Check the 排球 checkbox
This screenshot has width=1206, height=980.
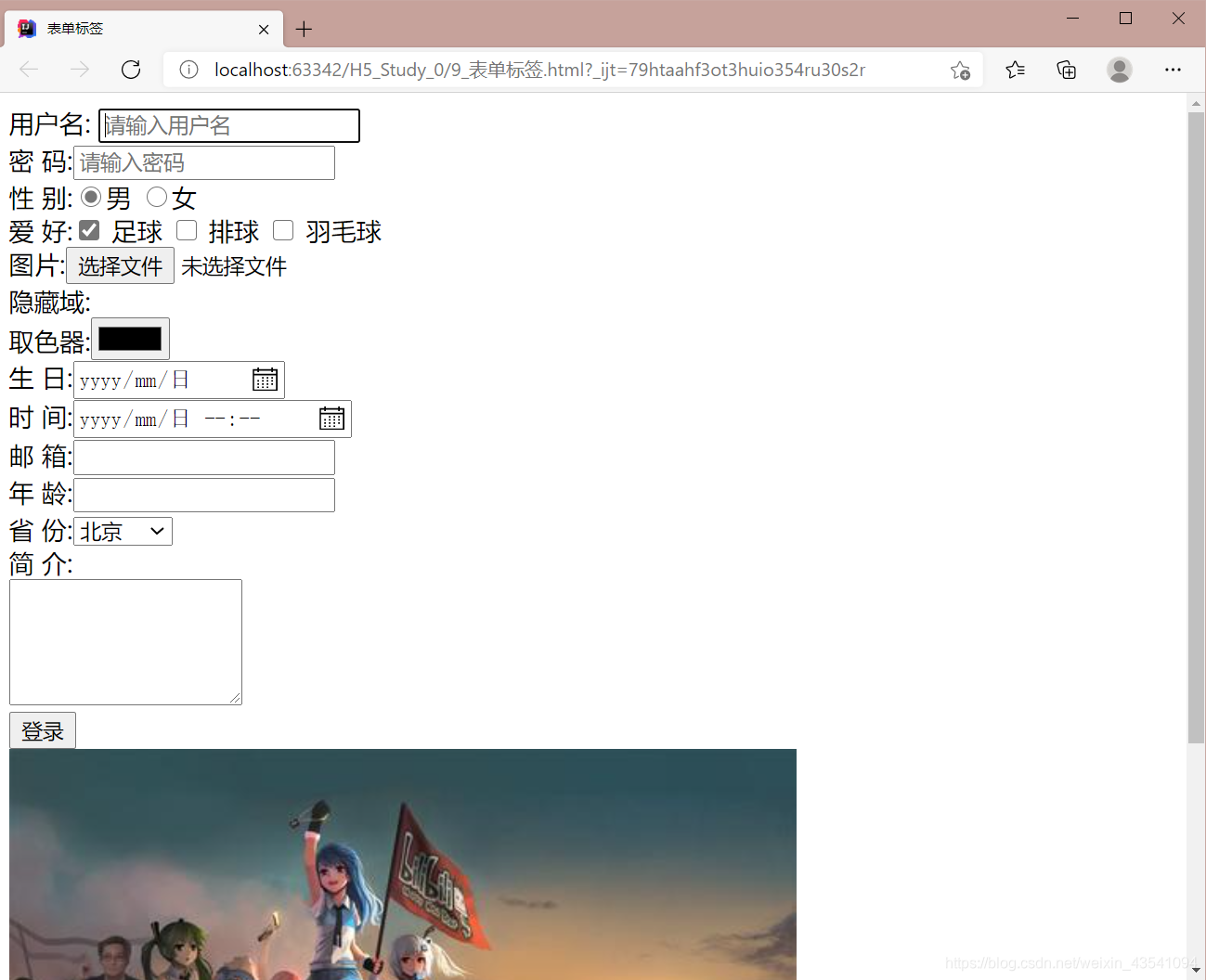coord(187,230)
